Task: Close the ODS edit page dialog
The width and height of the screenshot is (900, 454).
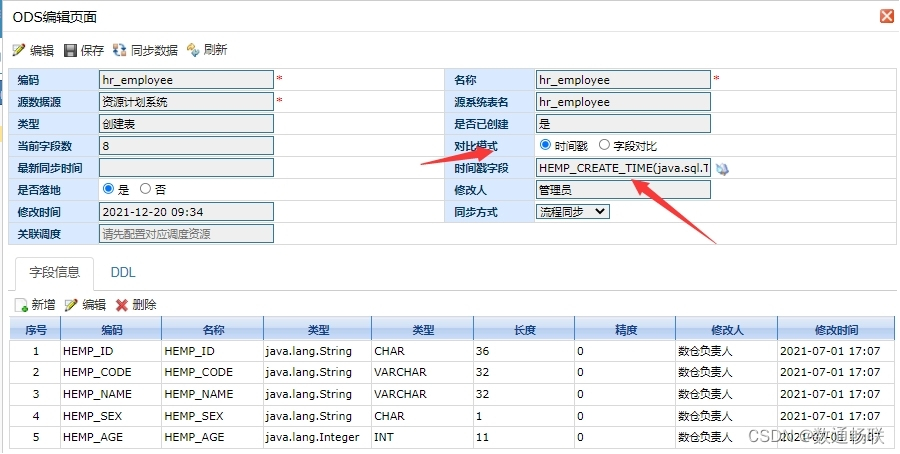Action: coord(887,16)
